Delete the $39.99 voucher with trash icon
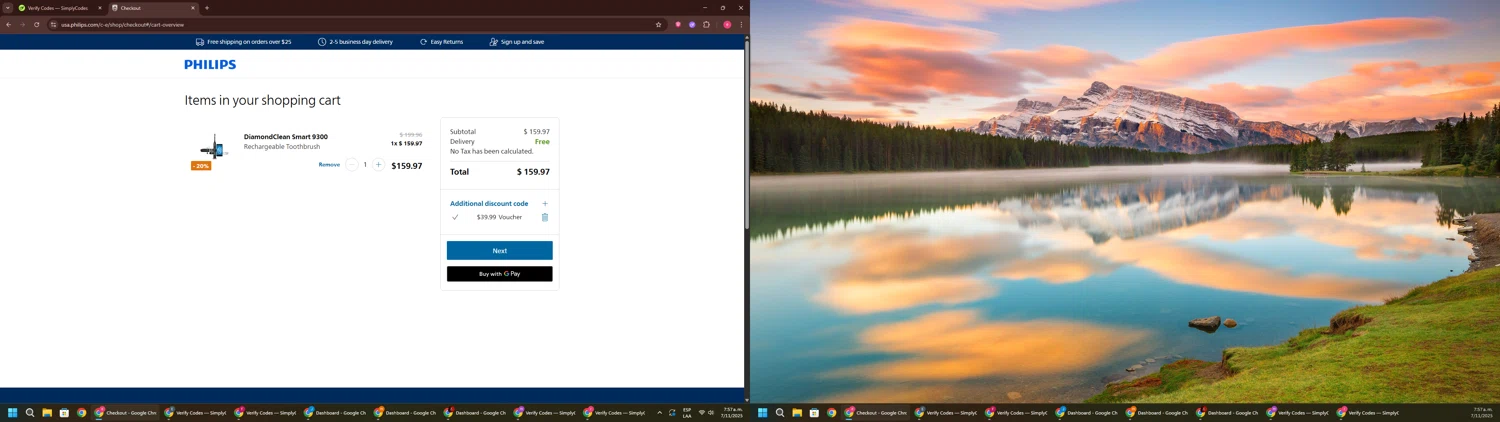 pyautogui.click(x=545, y=217)
